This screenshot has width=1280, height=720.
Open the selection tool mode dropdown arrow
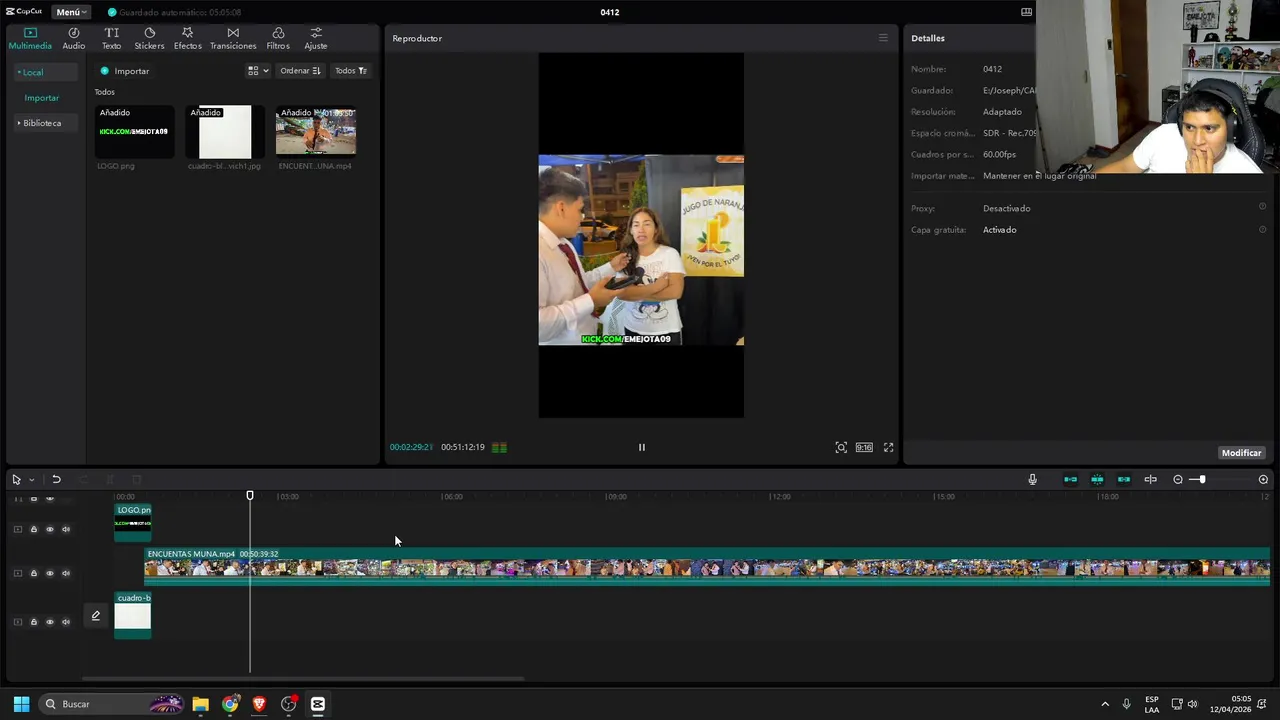pos(31,480)
